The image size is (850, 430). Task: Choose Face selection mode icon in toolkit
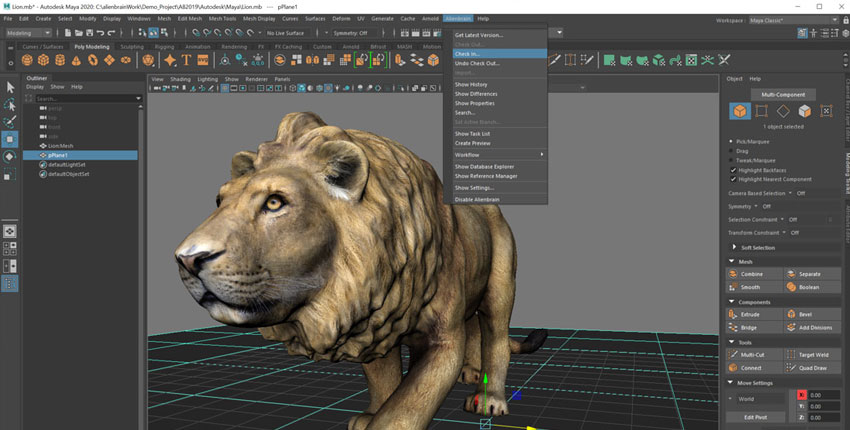pos(804,111)
